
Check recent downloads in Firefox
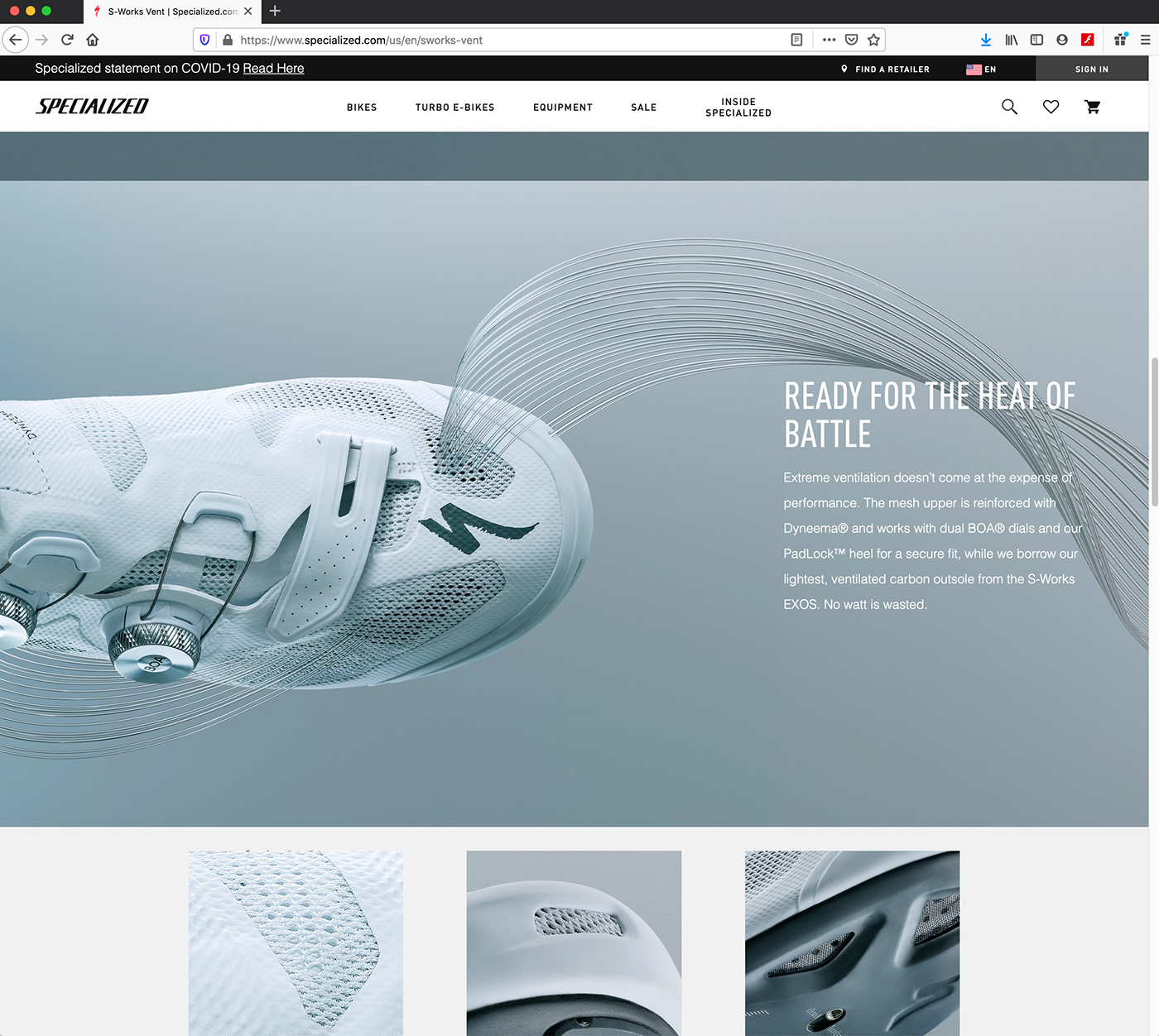(x=985, y=39)
